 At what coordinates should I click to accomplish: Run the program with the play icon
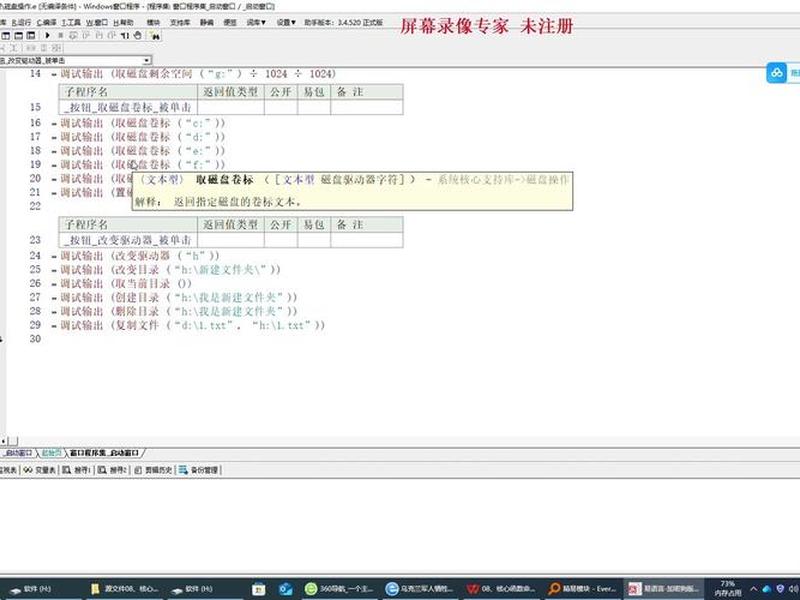(47, 35)
